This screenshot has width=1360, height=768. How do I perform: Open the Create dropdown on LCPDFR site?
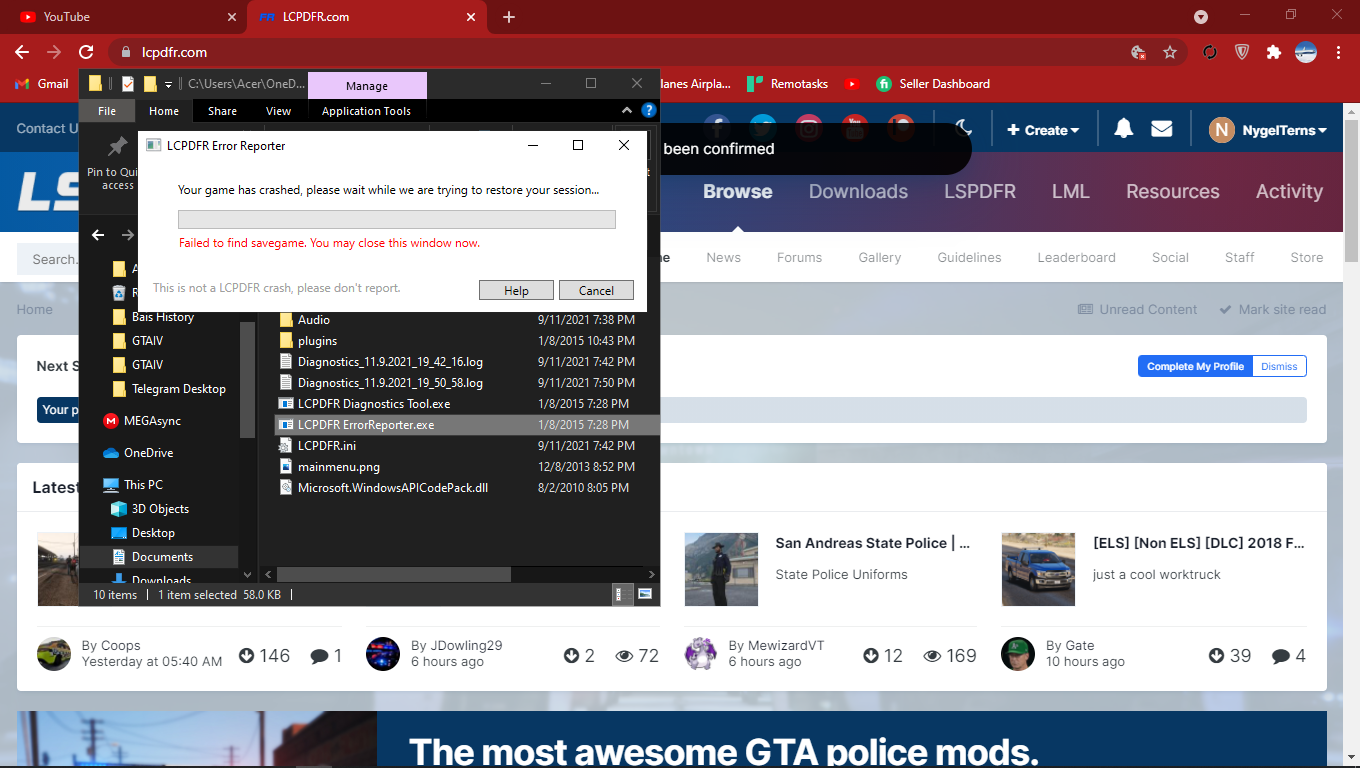click(x=1043, y=130)
